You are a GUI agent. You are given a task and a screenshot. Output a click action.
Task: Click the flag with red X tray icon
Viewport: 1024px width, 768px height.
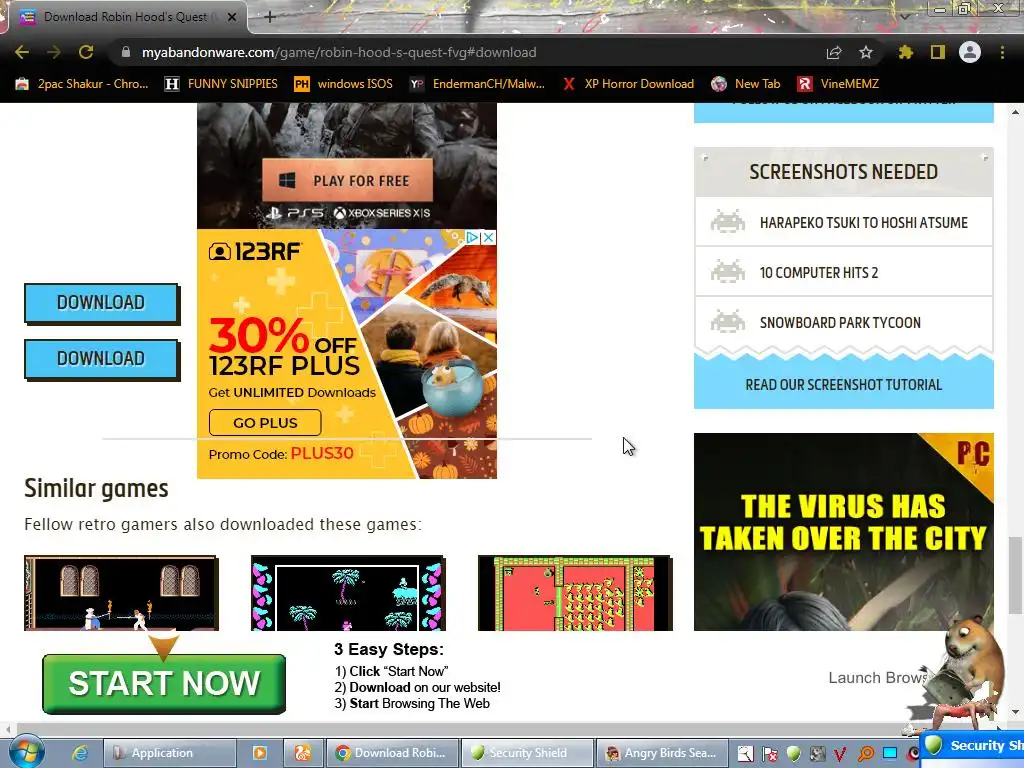tap(769, 754)
